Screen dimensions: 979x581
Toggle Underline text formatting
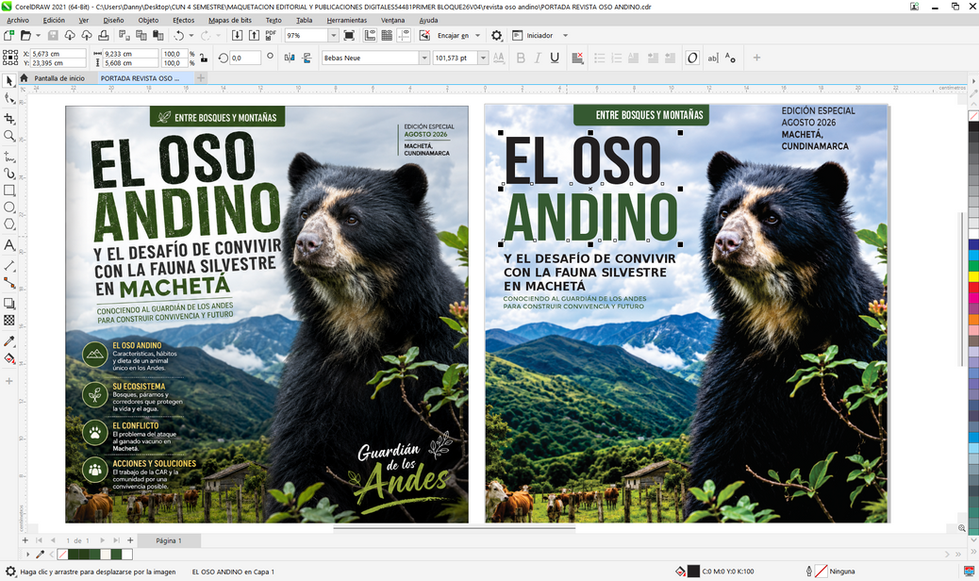(x=554, y=57)
